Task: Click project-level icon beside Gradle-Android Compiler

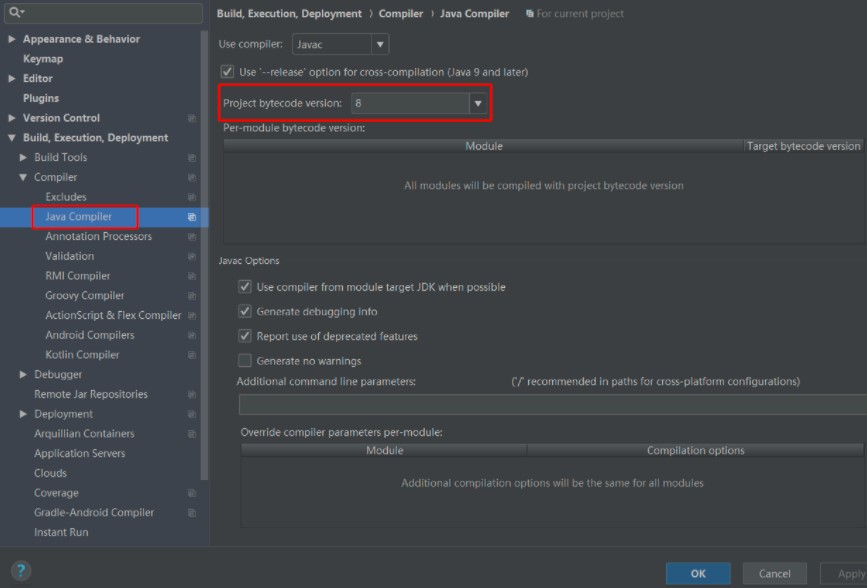Action: click(x=192, y=513)
